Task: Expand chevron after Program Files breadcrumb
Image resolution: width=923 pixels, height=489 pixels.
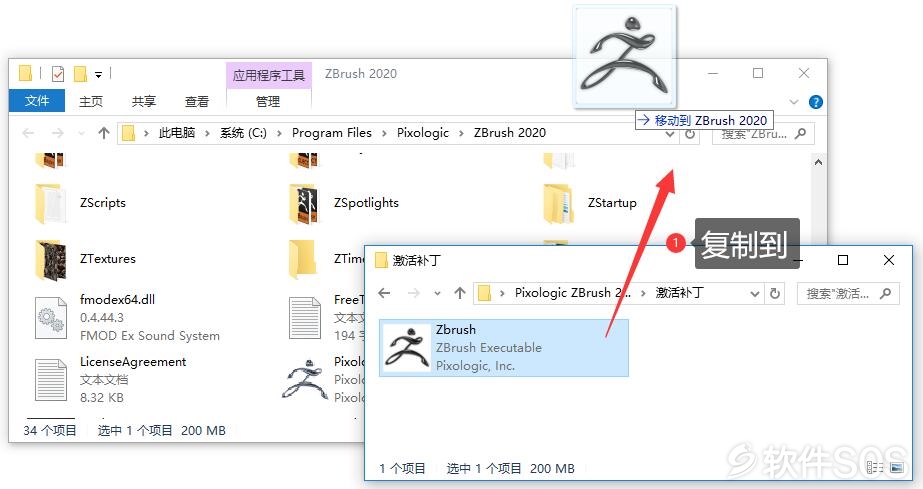Action: 384,134
